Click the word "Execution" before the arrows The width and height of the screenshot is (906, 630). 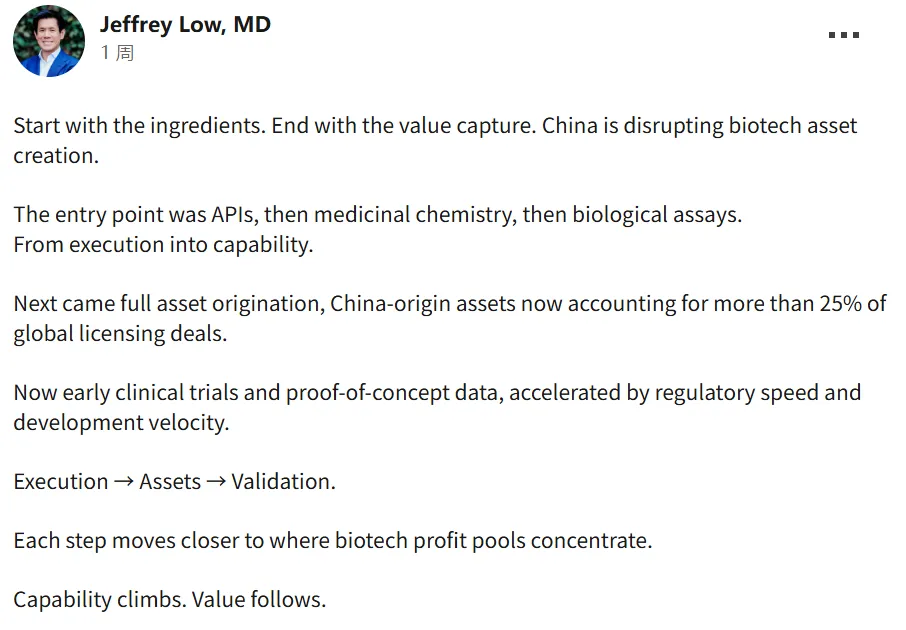(x=60, y=482)
